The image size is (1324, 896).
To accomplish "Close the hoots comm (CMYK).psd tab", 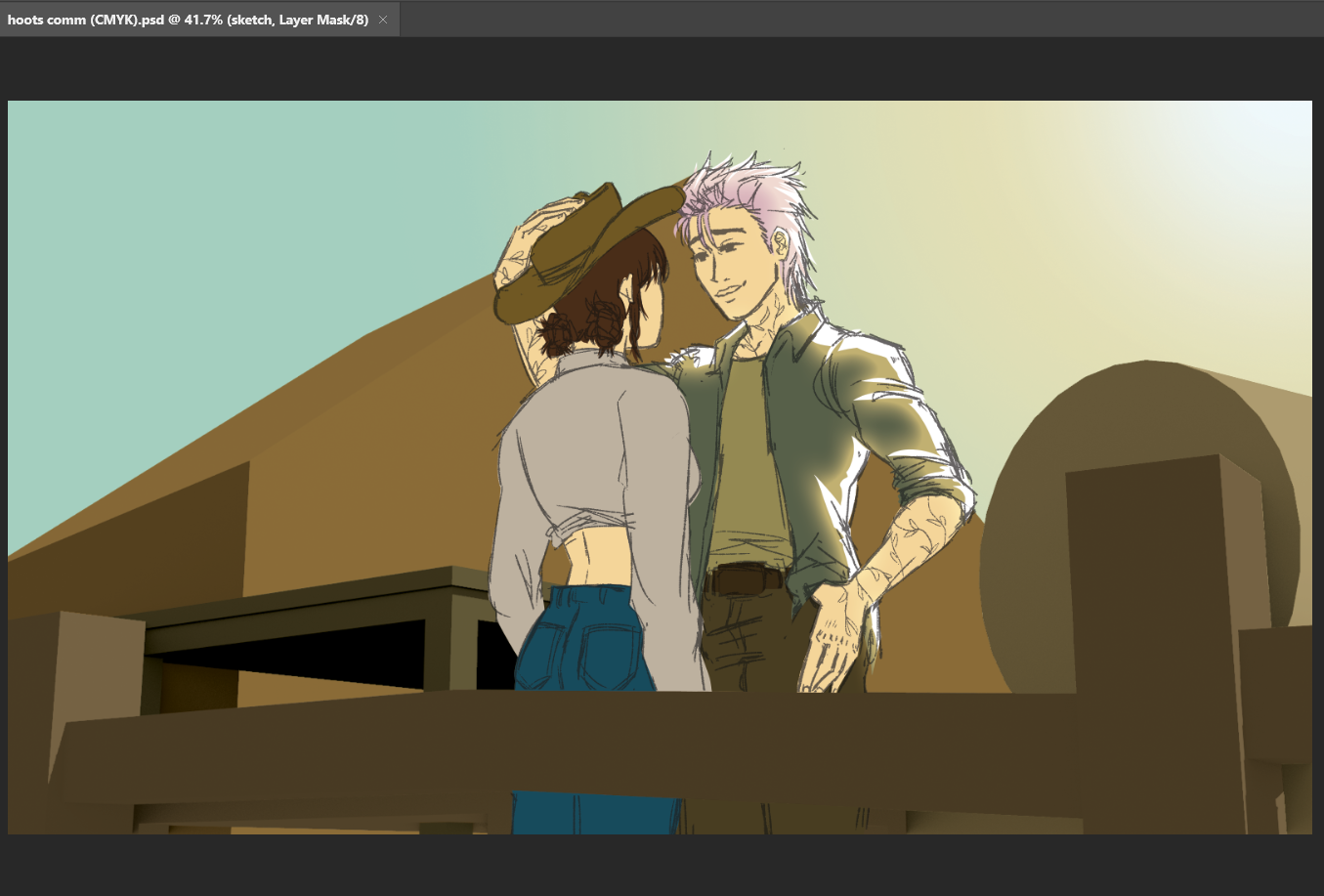I will (x=383, y=20).
